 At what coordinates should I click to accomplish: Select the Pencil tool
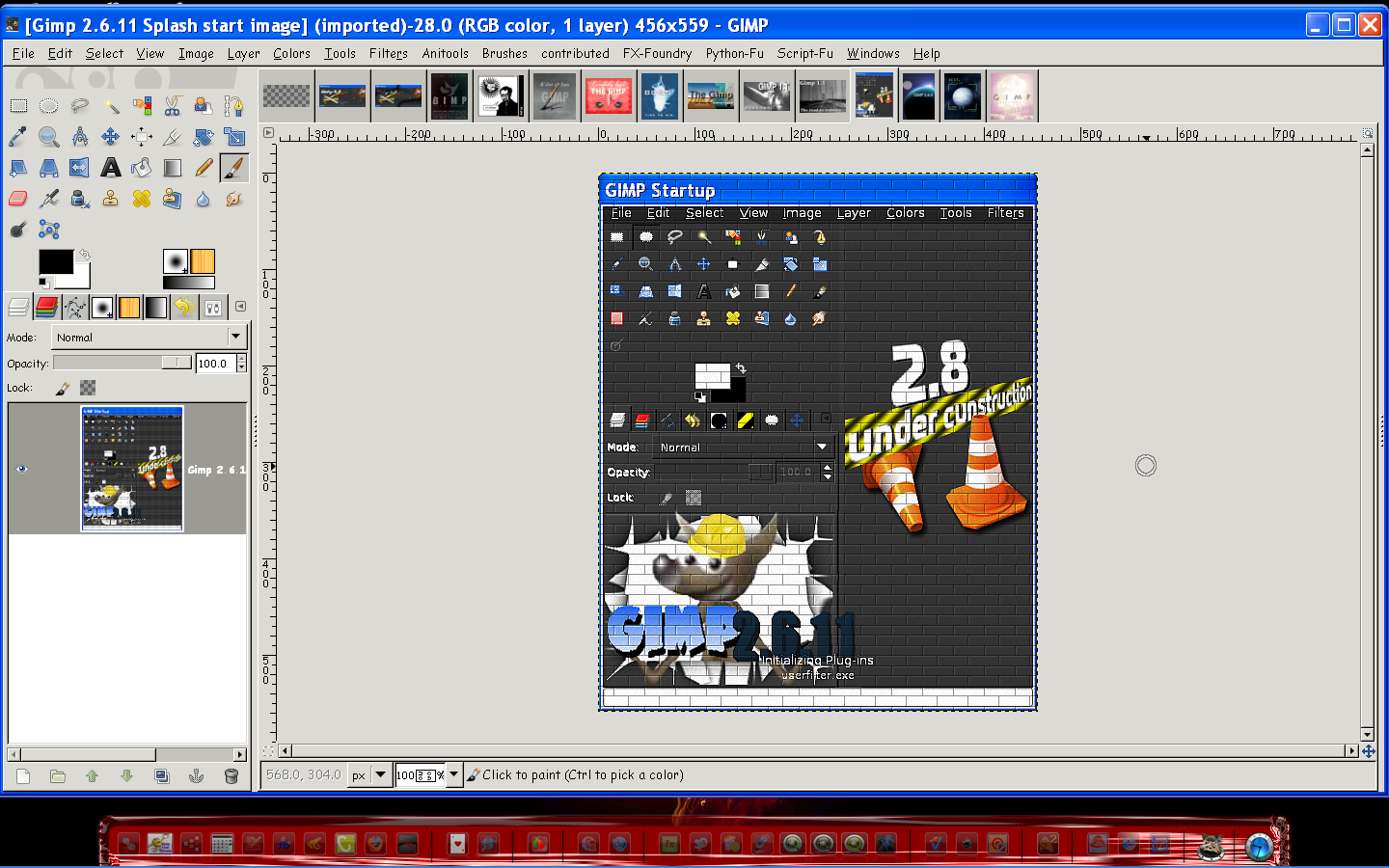pos(204,168)
